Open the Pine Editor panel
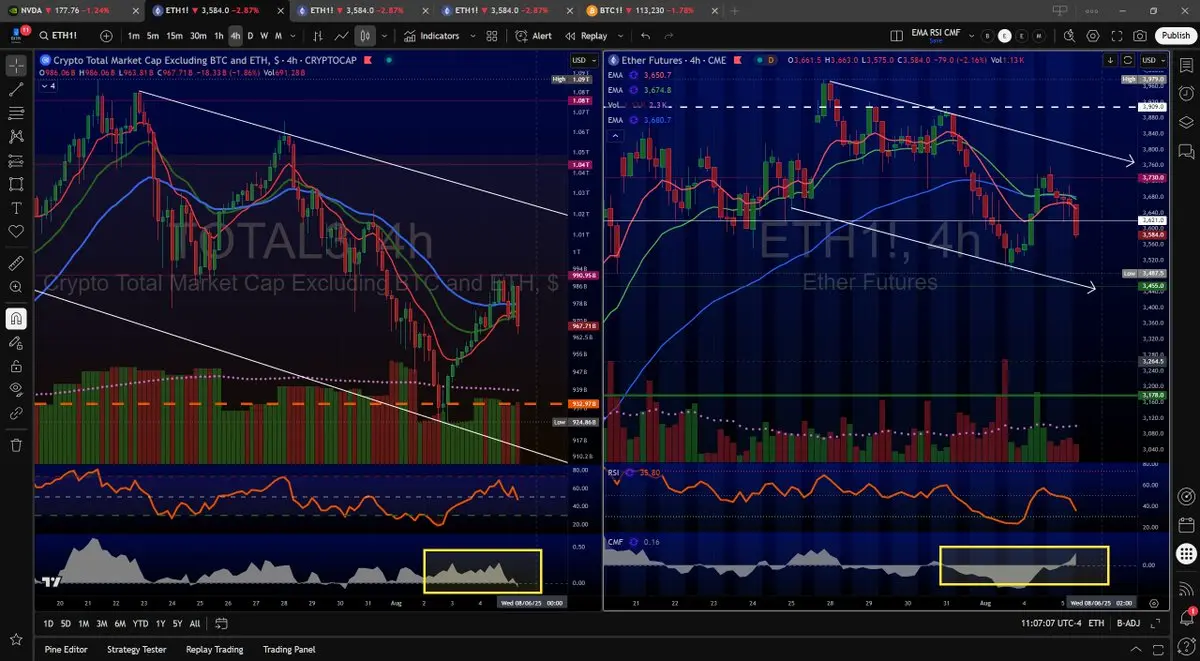 click(x=66, y=649)
